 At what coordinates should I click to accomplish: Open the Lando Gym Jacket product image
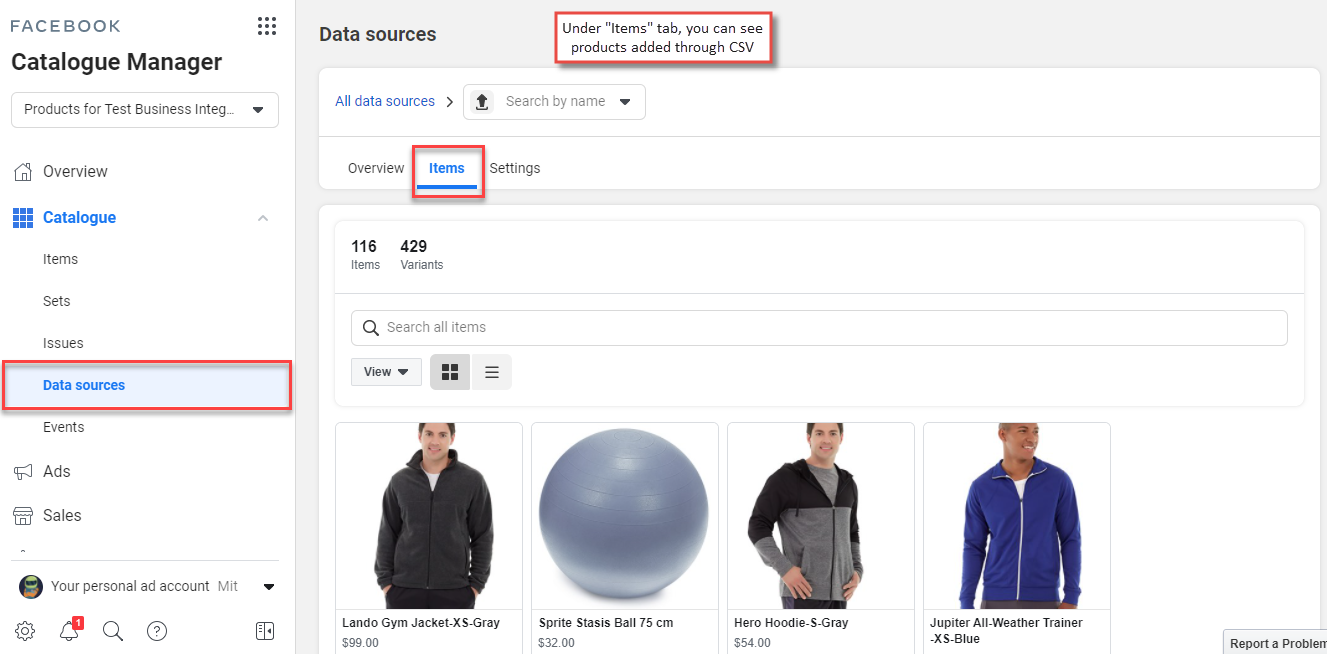pyautogui.click(x=429, y=516)
